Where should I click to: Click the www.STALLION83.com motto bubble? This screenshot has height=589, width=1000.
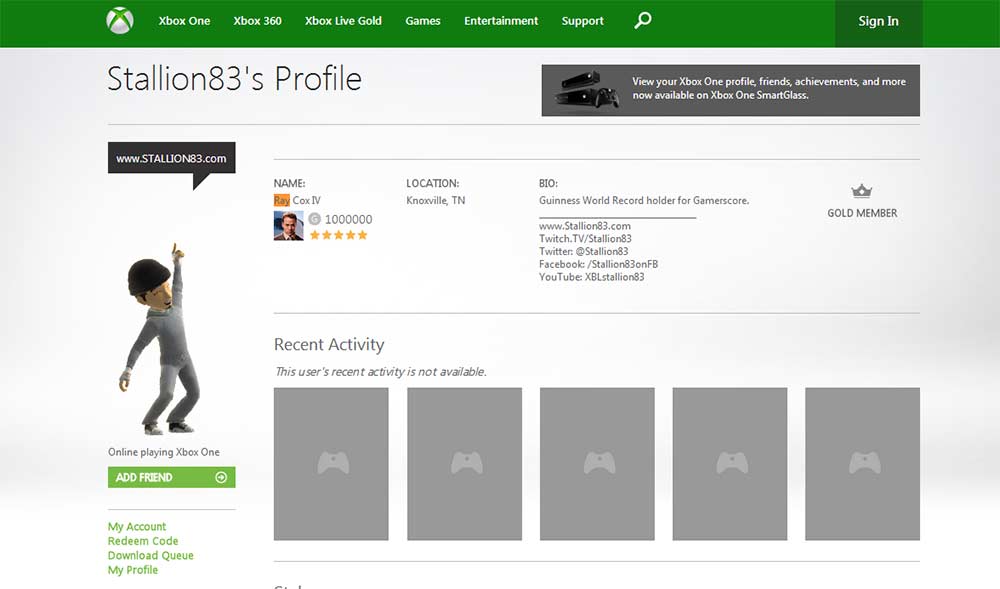click(x=172, y=158)
